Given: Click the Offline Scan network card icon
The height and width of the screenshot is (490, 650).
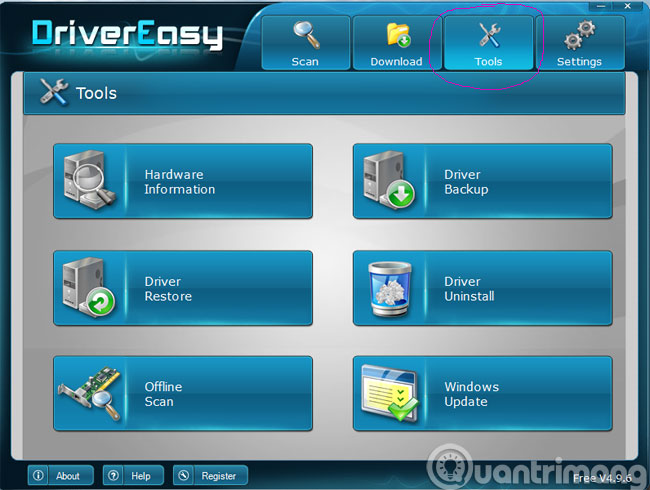Looking at the screenshot, I should click(x=90, y=393).
